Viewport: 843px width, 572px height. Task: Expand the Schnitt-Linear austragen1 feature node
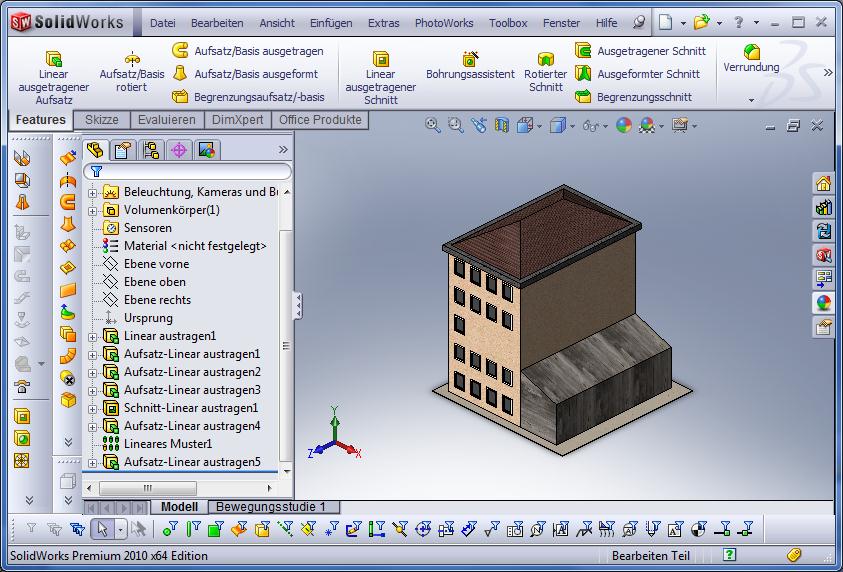click(x=93, y=408)
